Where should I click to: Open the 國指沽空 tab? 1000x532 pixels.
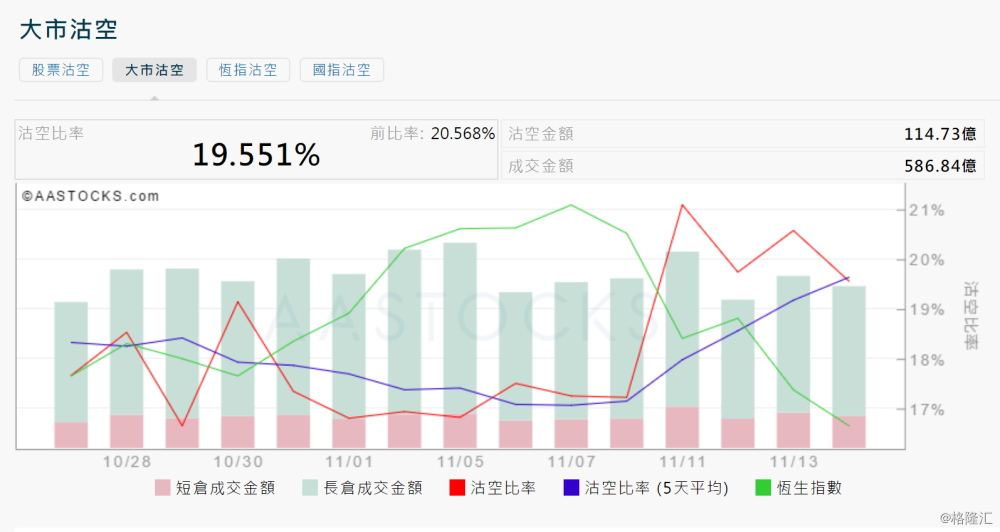coord(342,70)
